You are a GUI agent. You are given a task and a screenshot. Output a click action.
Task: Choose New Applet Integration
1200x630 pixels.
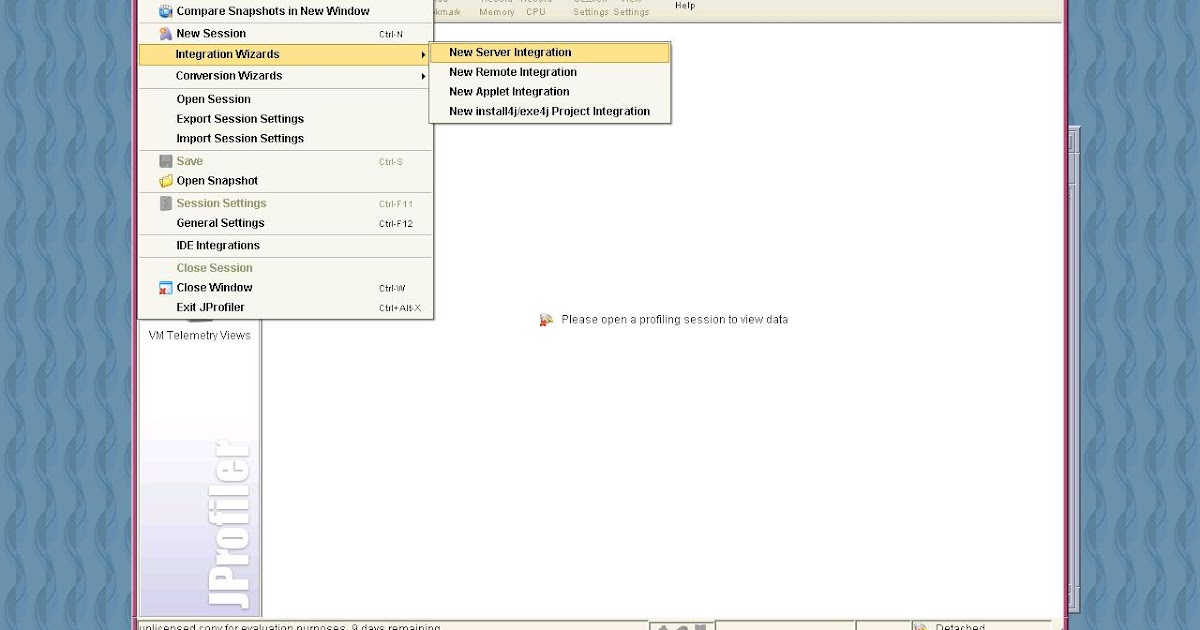click(x=511, y=91)
